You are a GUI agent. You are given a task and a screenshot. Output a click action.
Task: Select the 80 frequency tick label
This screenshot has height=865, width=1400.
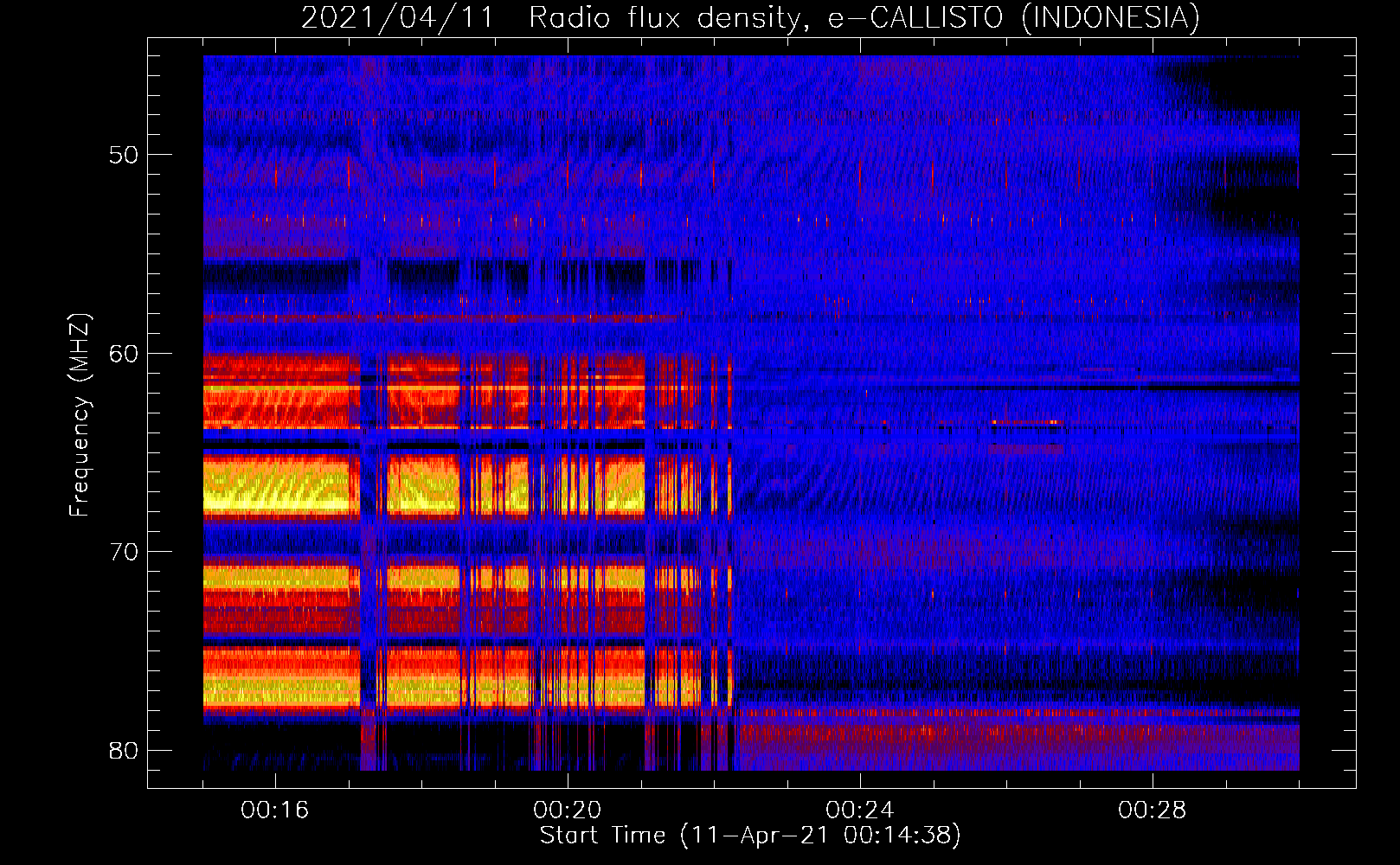pos(124,751)
